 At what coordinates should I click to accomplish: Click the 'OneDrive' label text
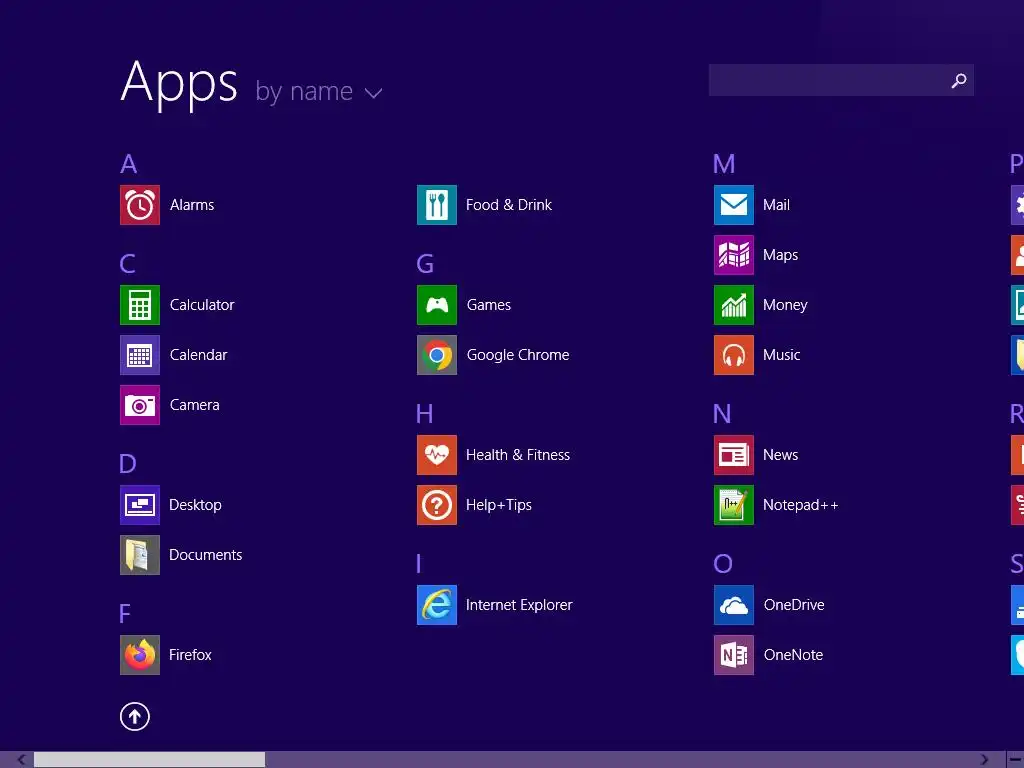(794, 605)
